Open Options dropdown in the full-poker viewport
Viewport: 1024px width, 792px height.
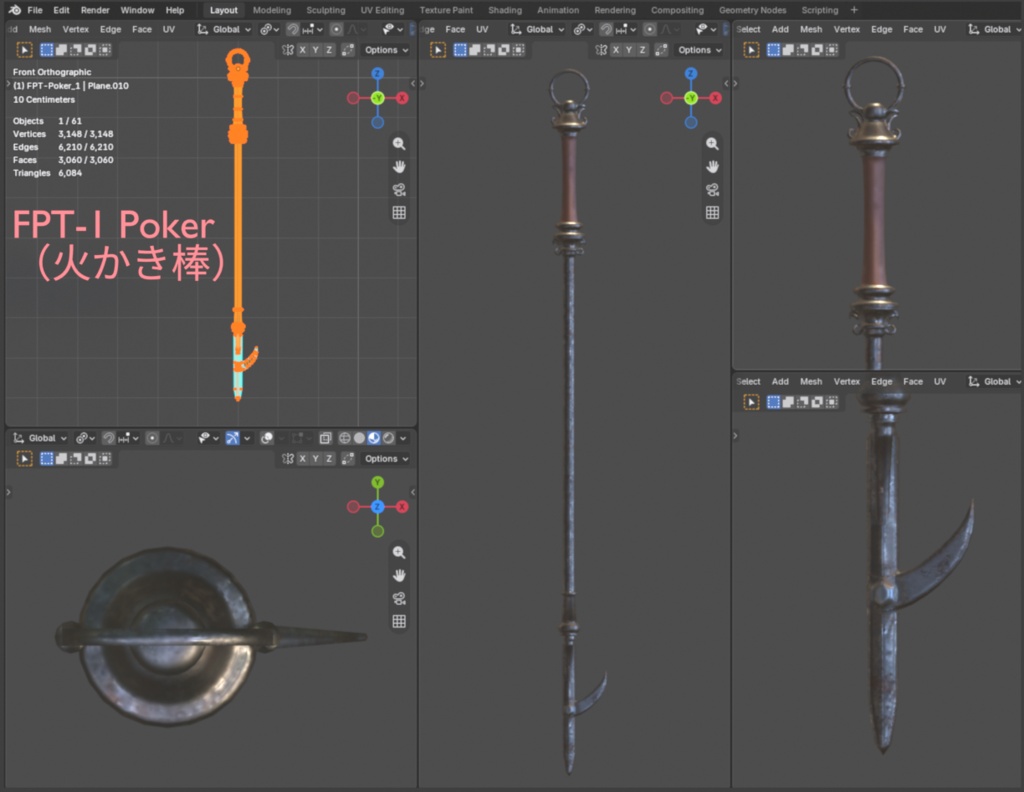[699, 50]
